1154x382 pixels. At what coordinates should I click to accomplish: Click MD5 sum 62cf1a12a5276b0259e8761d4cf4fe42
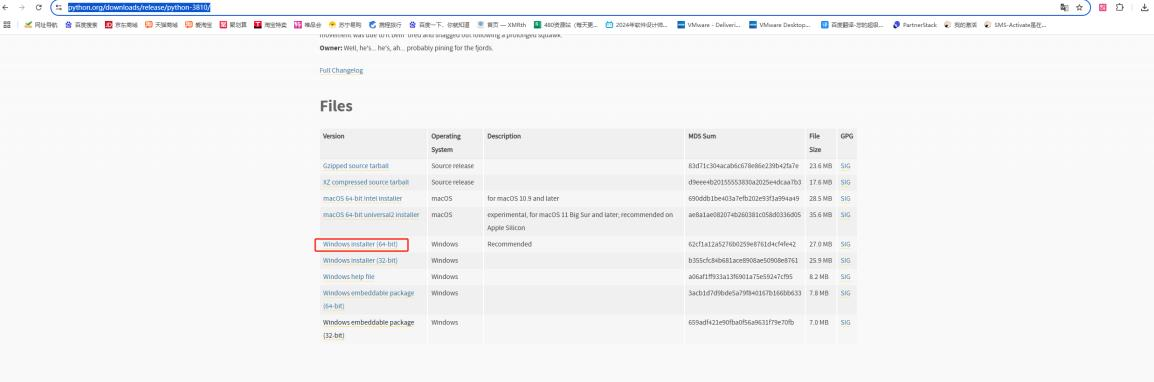(x=742, y=244)
